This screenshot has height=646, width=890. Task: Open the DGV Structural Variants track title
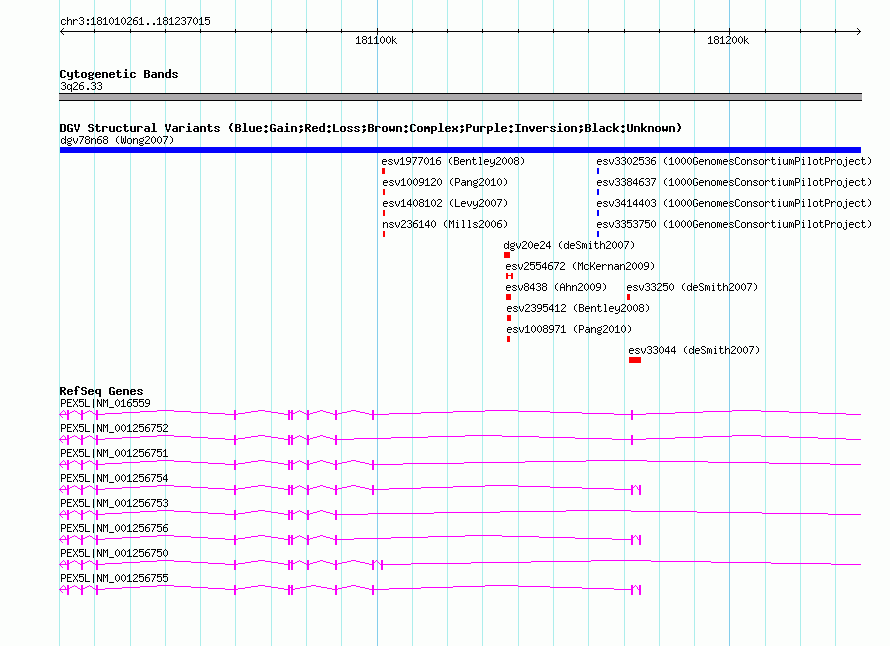click(371, 128)
